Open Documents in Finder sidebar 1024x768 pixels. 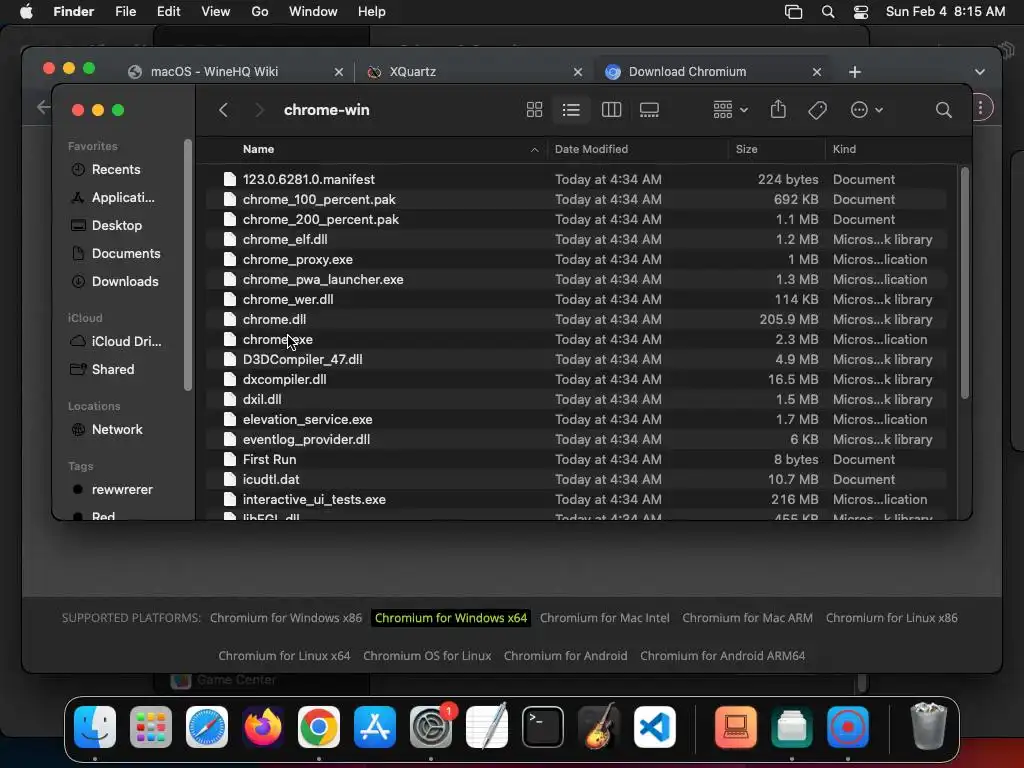click(x=125, y=253)
